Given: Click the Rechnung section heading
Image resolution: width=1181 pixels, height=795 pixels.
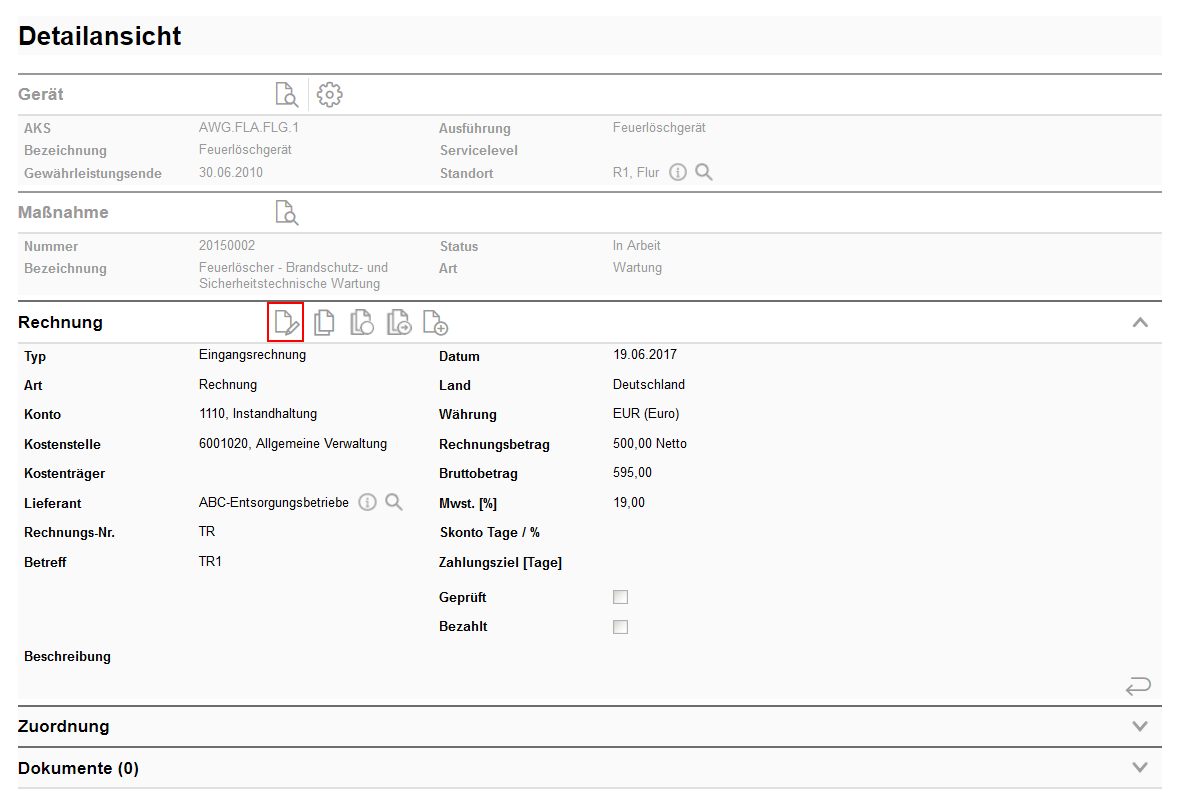Looking at the screenshot, I should 60,323.
